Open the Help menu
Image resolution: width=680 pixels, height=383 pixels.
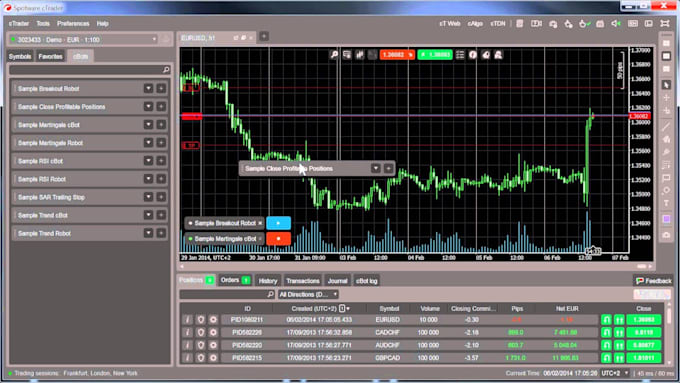102,24
